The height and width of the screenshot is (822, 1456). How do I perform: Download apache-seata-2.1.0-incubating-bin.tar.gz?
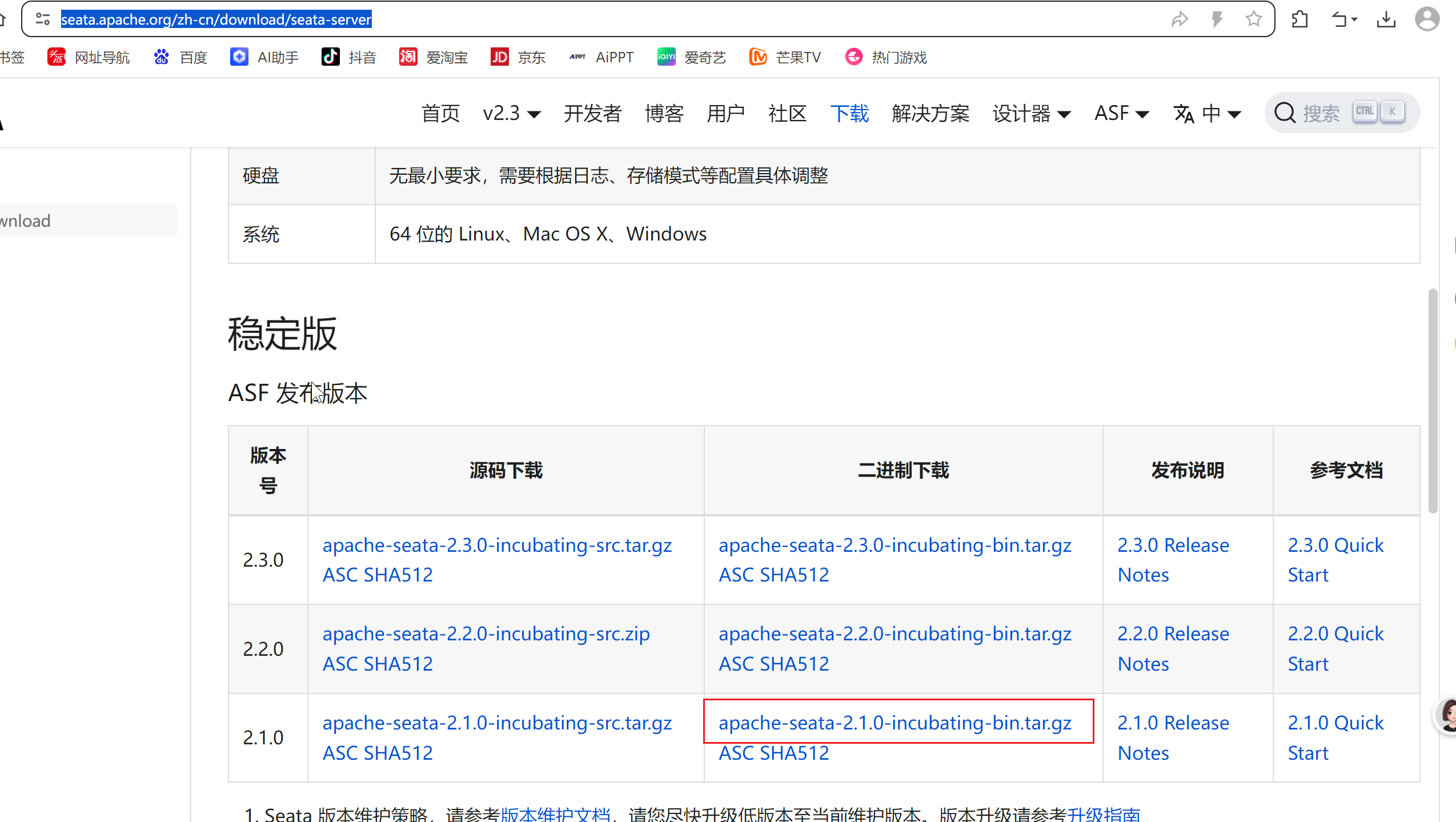click(895, 723)
